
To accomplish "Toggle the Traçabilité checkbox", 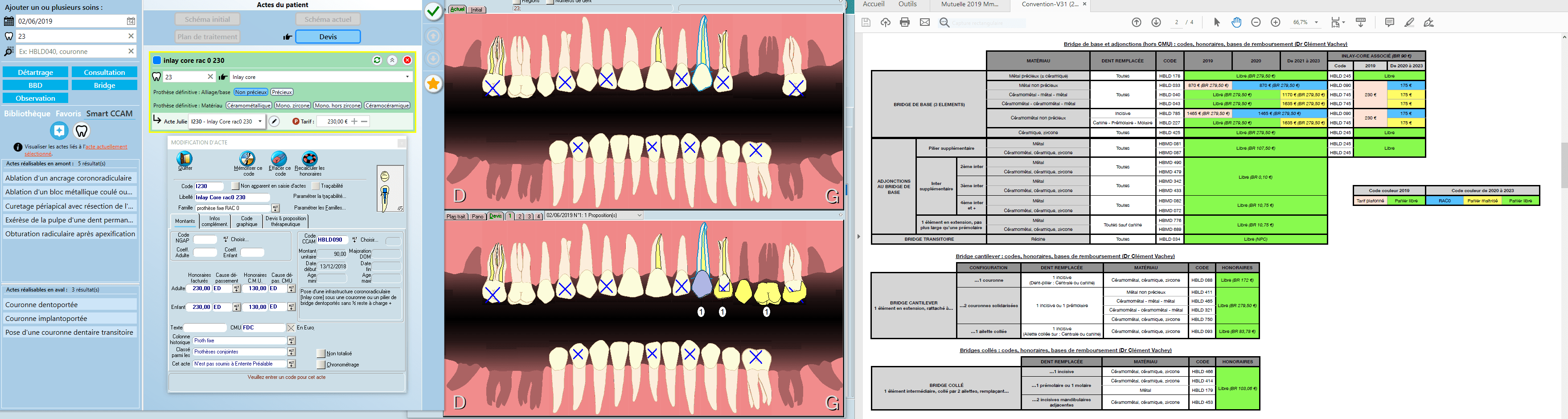I will pyautogui.click(x=315, y=186).
